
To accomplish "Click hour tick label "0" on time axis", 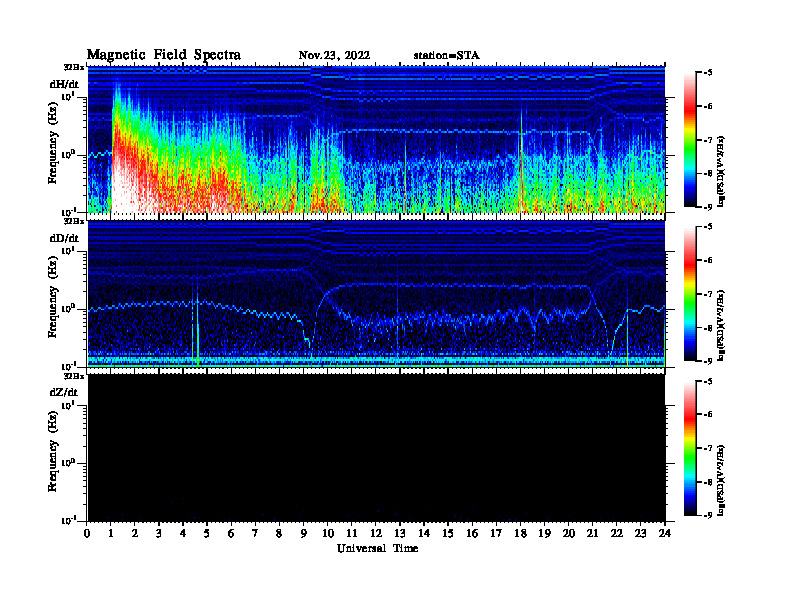I will coord(87,533).
